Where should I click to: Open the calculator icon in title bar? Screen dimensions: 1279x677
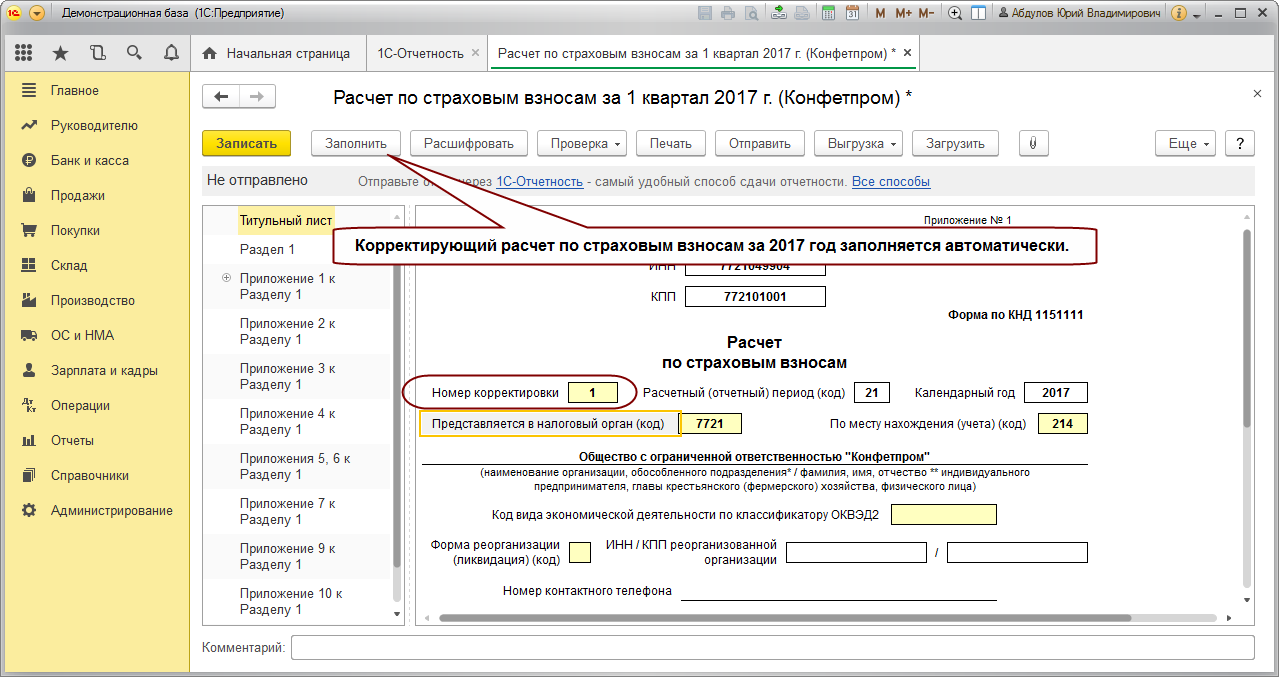point(828,14)
